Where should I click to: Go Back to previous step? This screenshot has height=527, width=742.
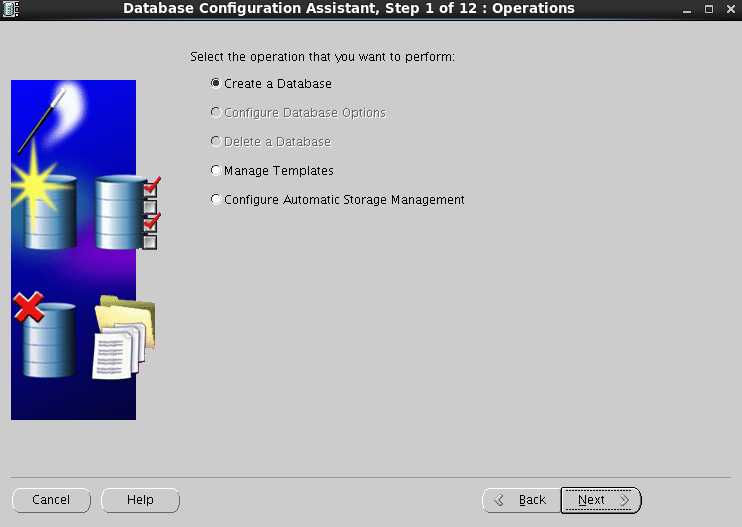point(521,500)
